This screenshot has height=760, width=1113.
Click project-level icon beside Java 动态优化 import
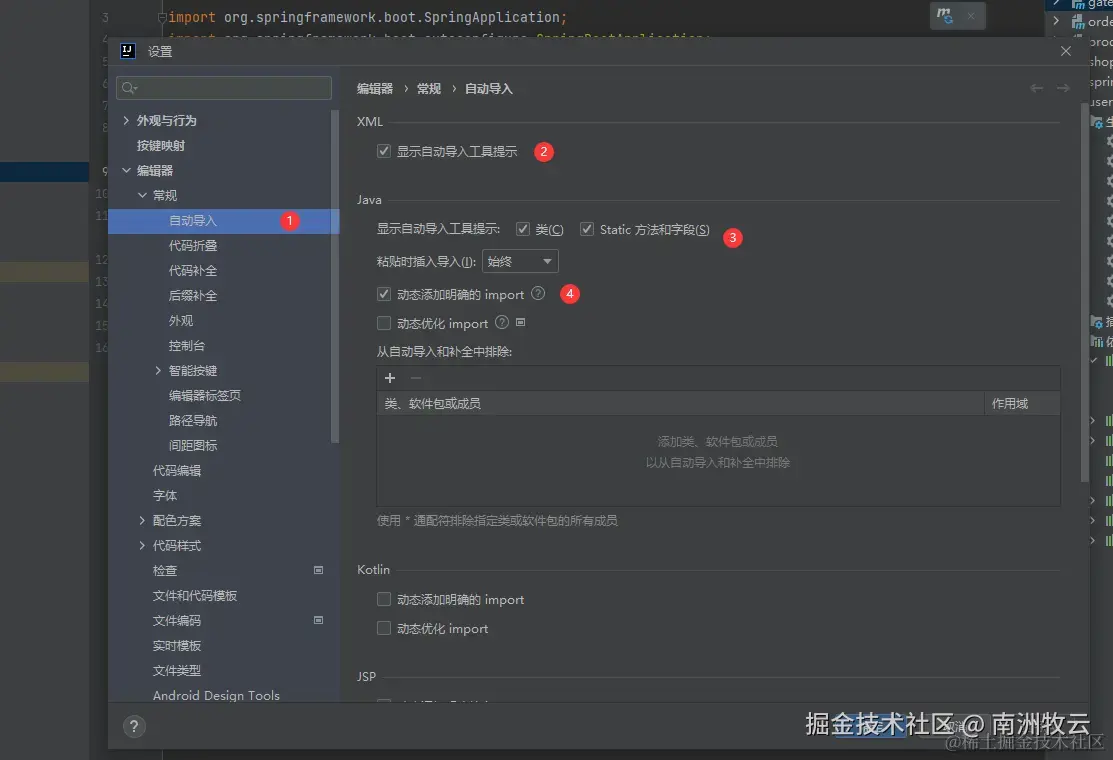[520, 322]
